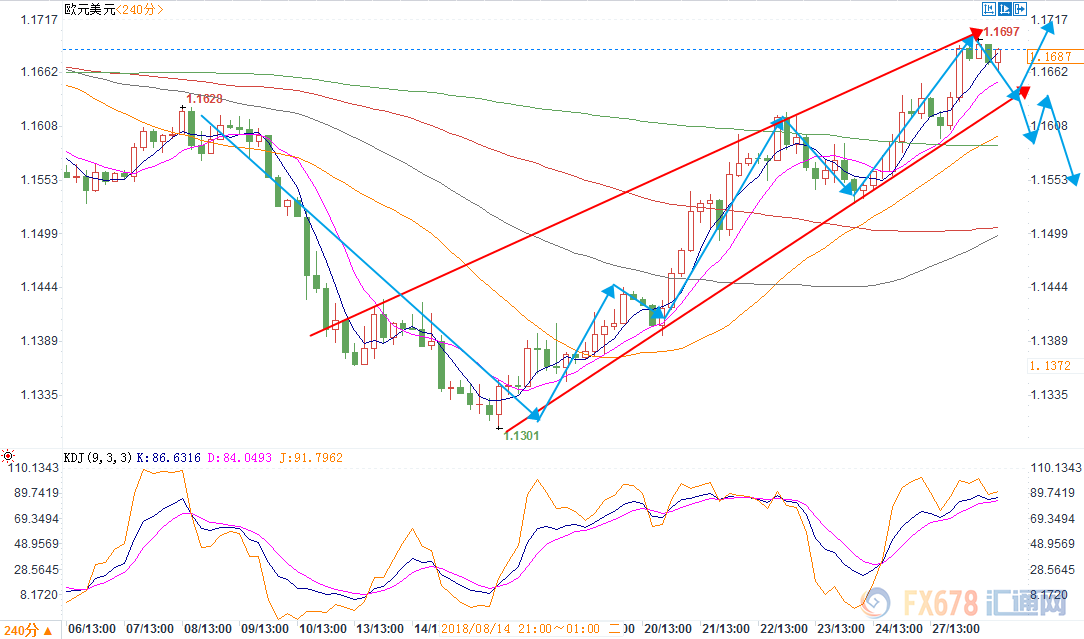Click the first chart scale icon at top right
The height and width of the screenshot is (639, 1084).
(x=988, y=9)
